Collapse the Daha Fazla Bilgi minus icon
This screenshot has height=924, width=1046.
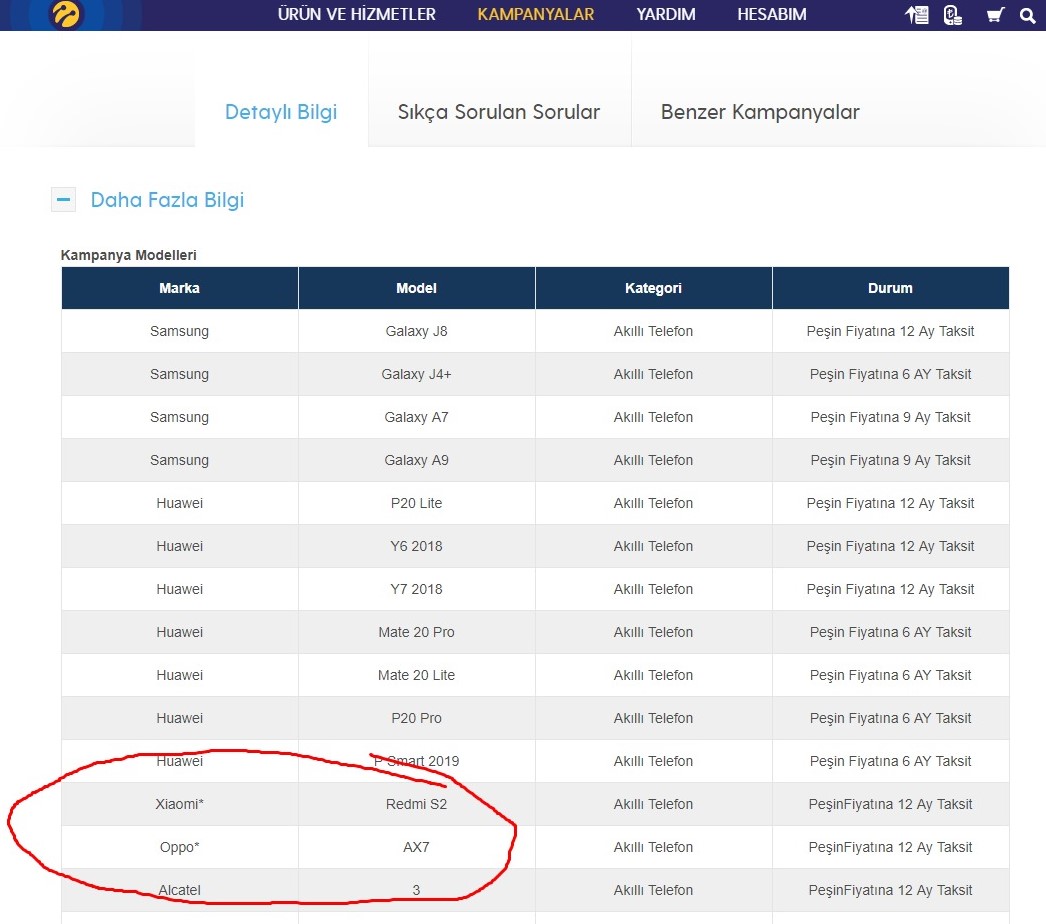click(63, 199)
